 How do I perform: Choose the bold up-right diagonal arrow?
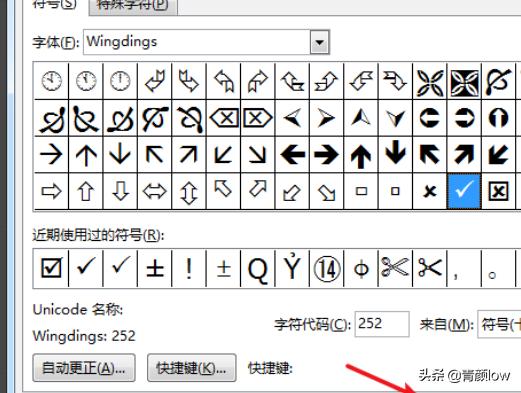pyautogui.click(x=464, y=154)
